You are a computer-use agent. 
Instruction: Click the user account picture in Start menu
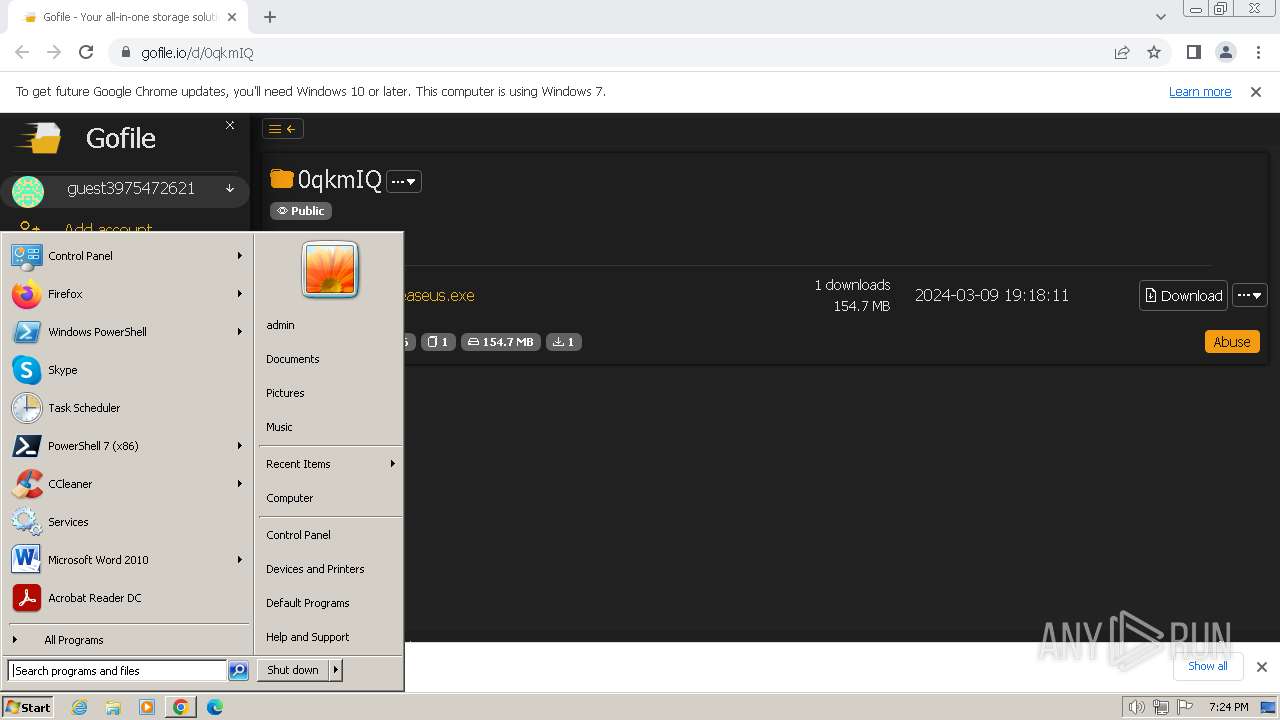pyautogui.click(x=330, y=270)
